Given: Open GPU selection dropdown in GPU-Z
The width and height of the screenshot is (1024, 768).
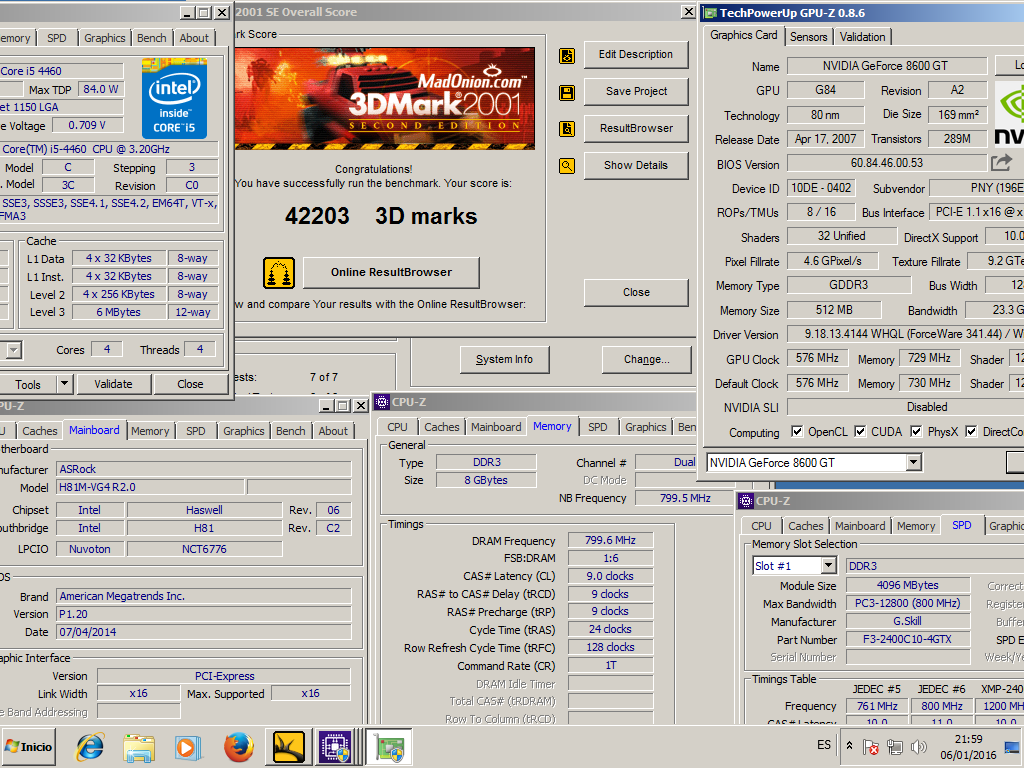Looking at the screenshot, I should [x=913, y=462].
